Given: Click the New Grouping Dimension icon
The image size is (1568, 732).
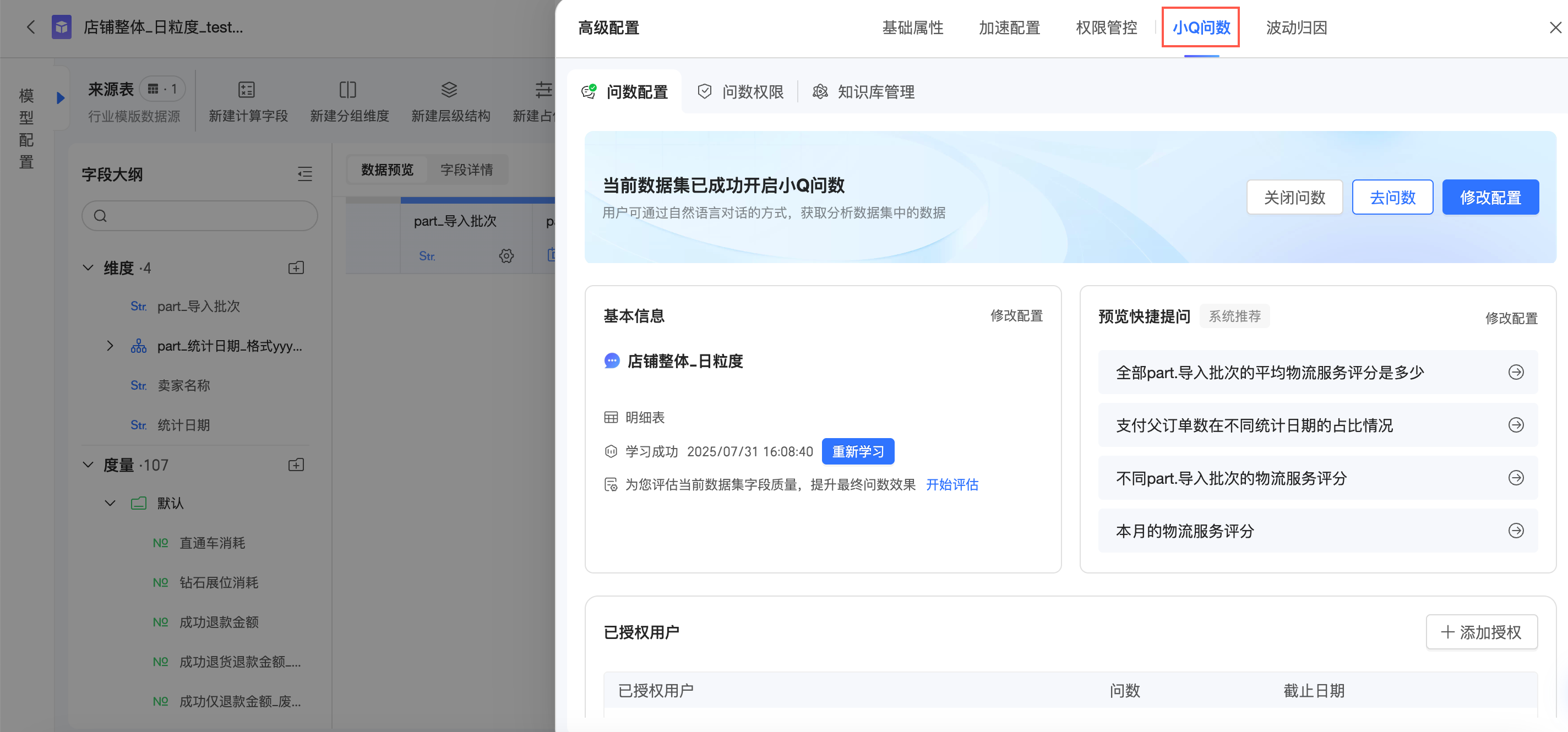Looking at the screenshot, I should click(x=347, y=90).
